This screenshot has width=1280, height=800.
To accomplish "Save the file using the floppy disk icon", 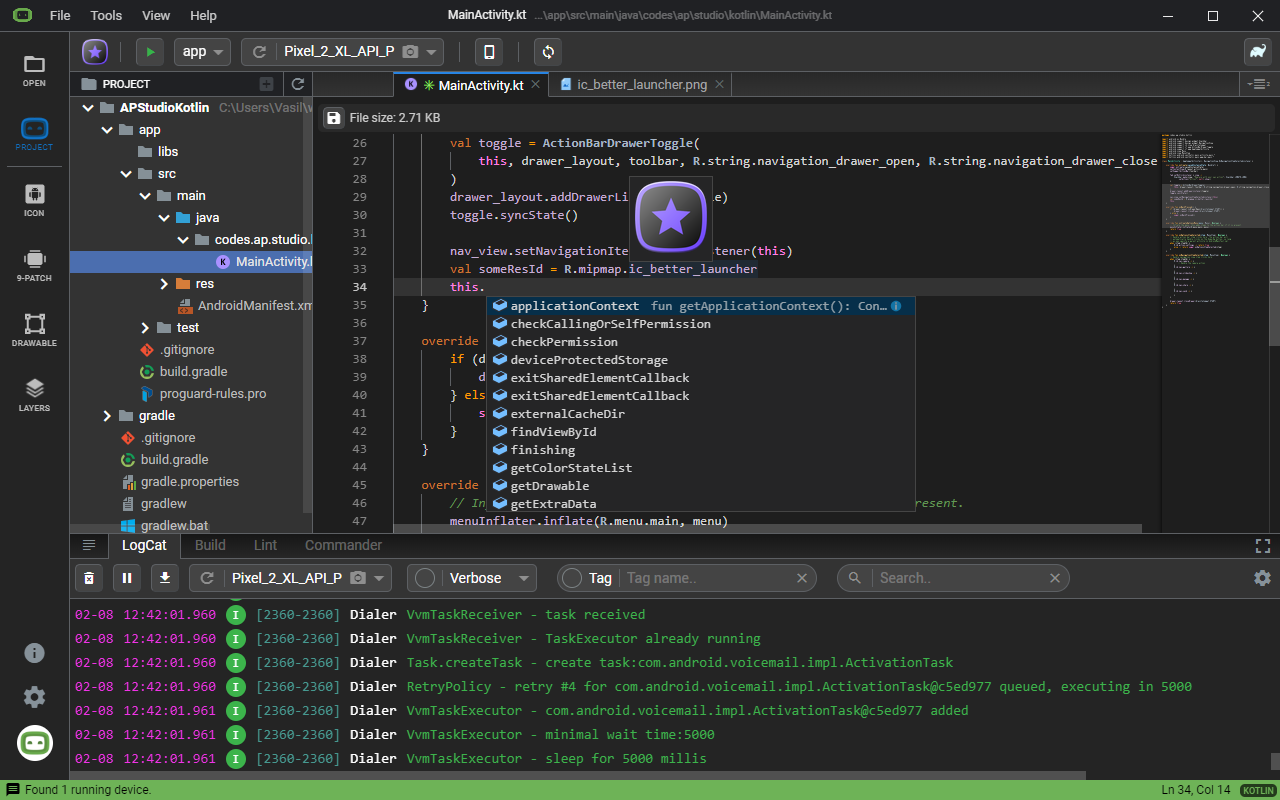I will (333, 118).
